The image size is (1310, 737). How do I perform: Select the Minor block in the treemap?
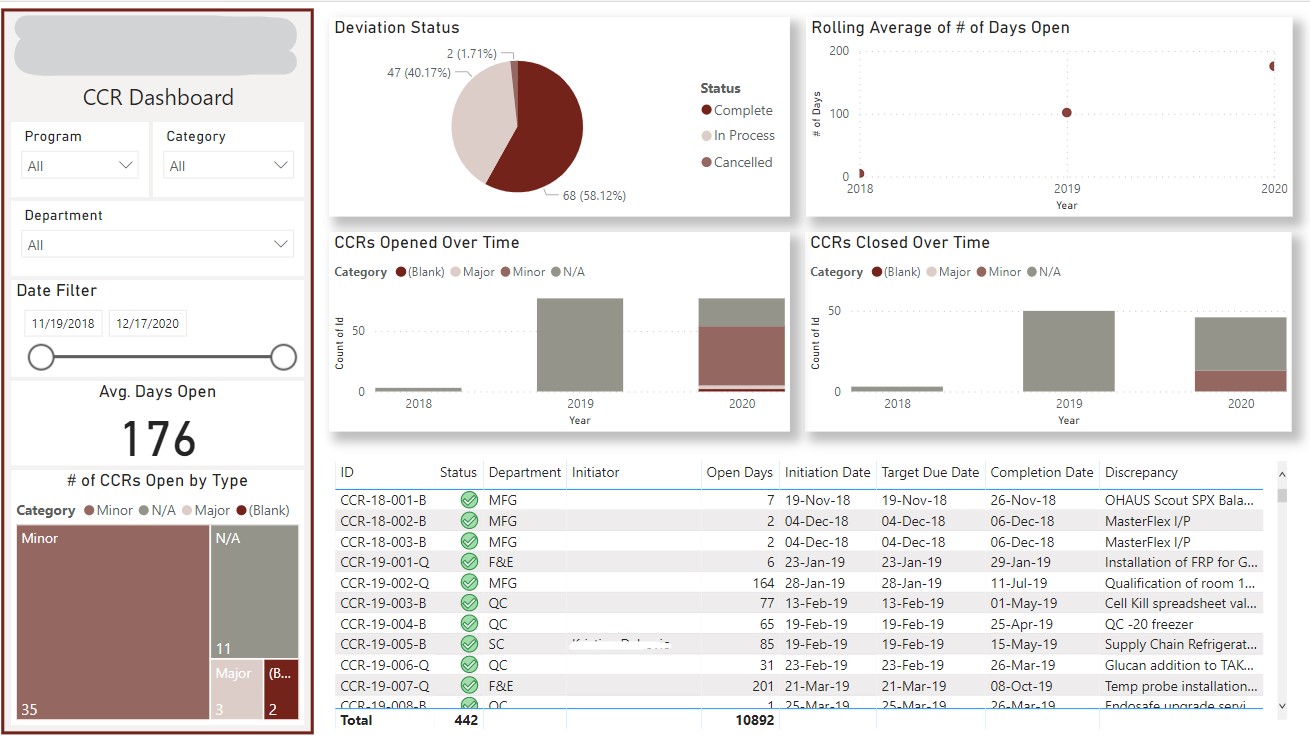tap(113, 622)
